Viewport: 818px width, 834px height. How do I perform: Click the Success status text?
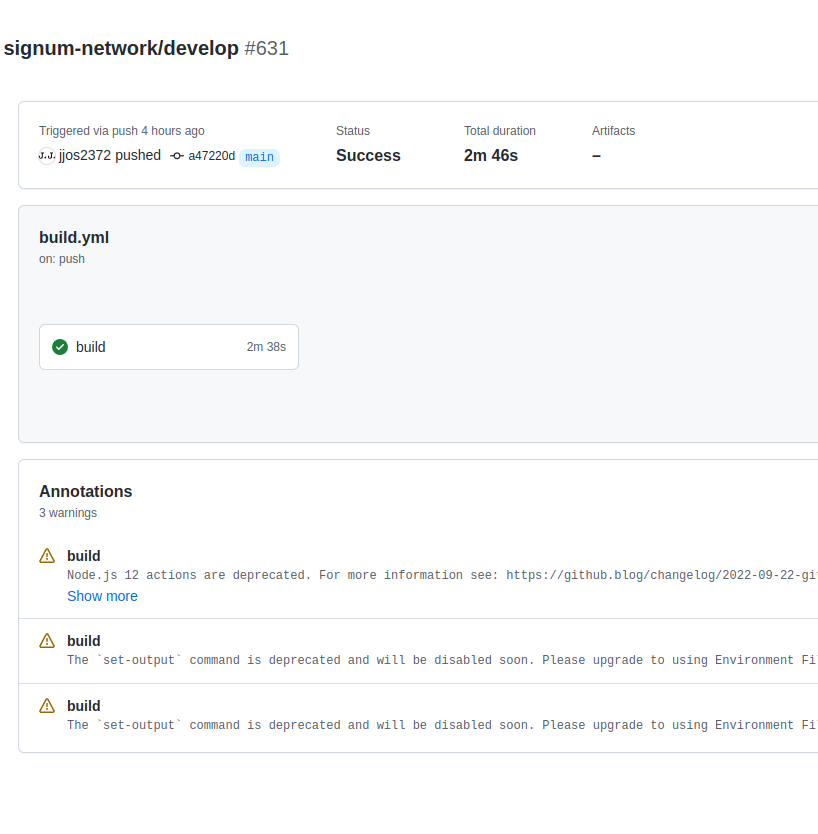click(x=368, y=155)
